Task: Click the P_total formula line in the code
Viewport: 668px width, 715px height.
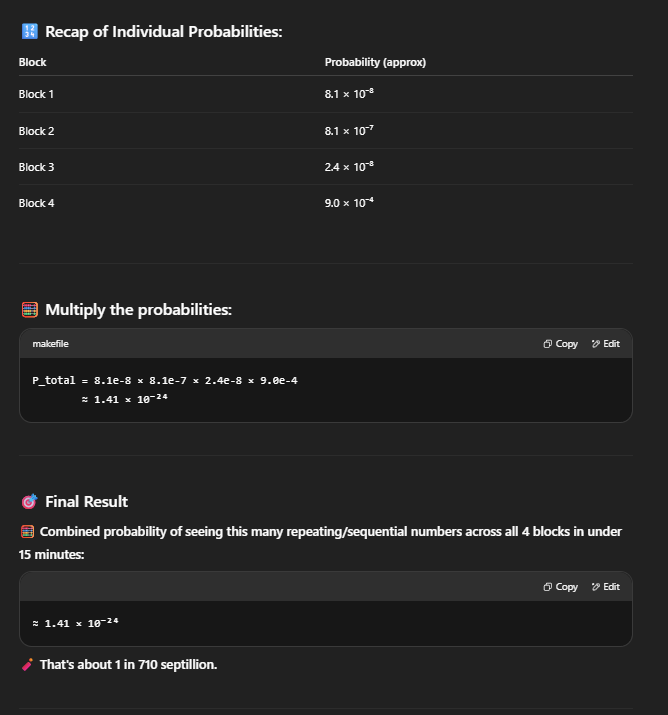Action: pos(165,380)
